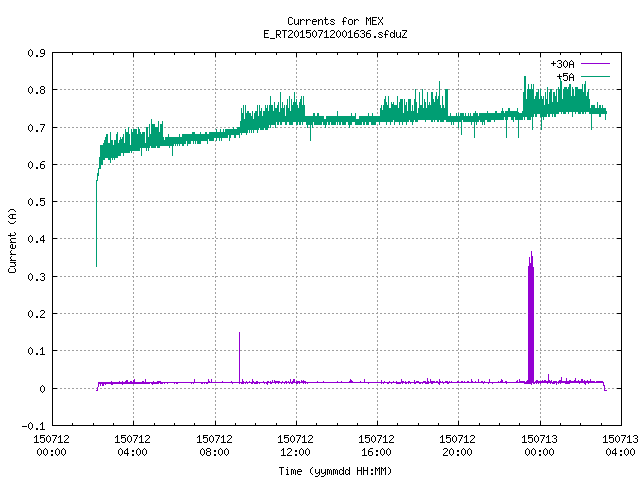
Task: Click the y-axis tick value 0.7
Action: tap(36, 128)
